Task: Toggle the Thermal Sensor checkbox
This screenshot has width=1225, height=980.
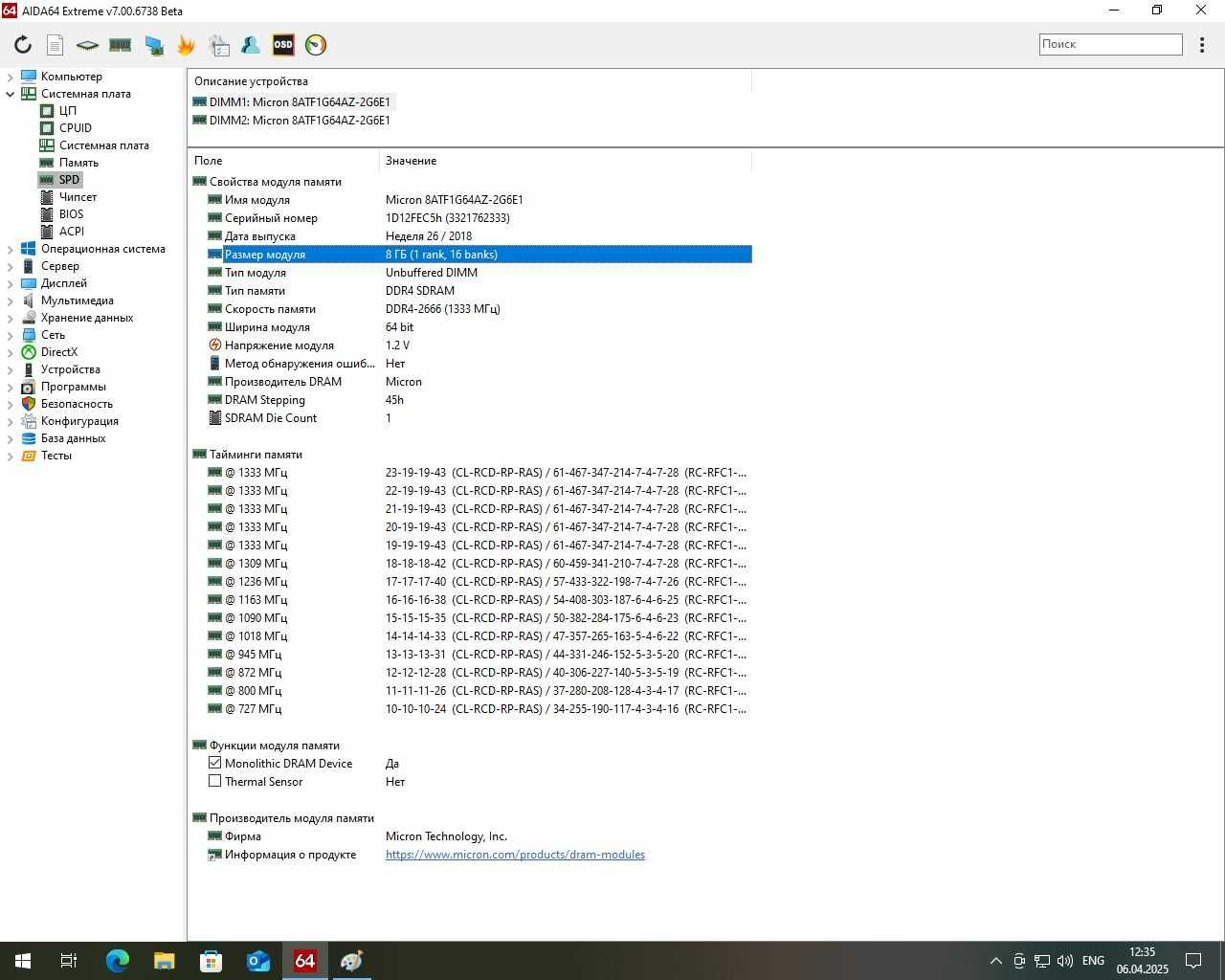Action: 214,782
